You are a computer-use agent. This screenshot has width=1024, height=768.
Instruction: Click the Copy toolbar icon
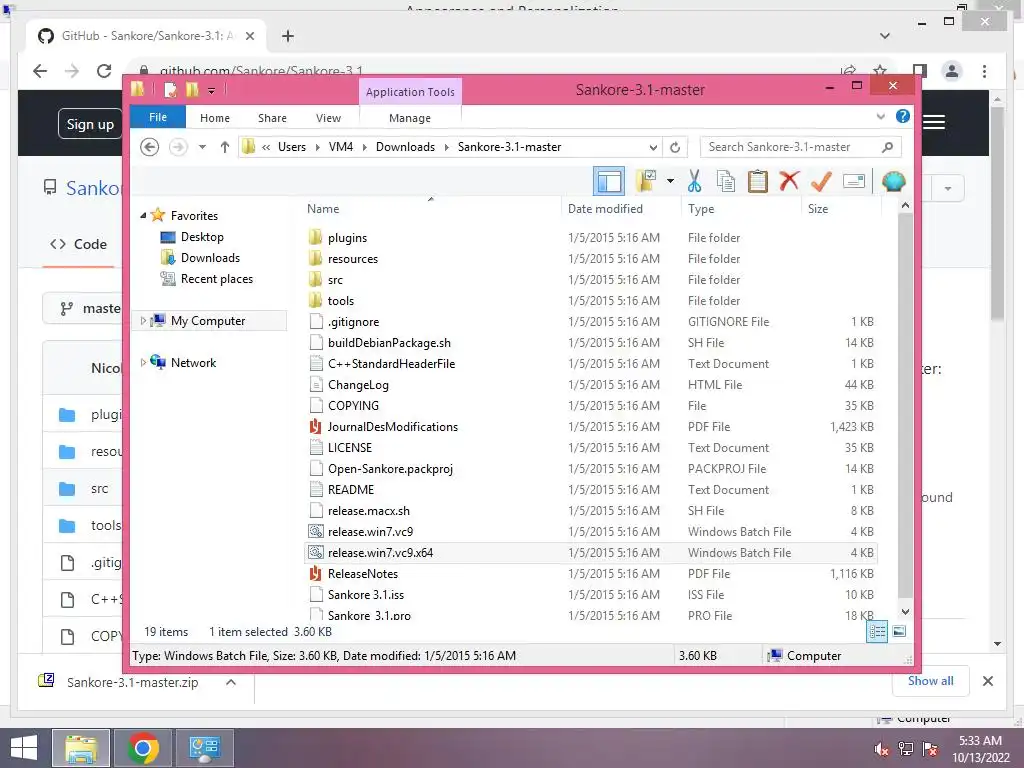click(726, 181)
